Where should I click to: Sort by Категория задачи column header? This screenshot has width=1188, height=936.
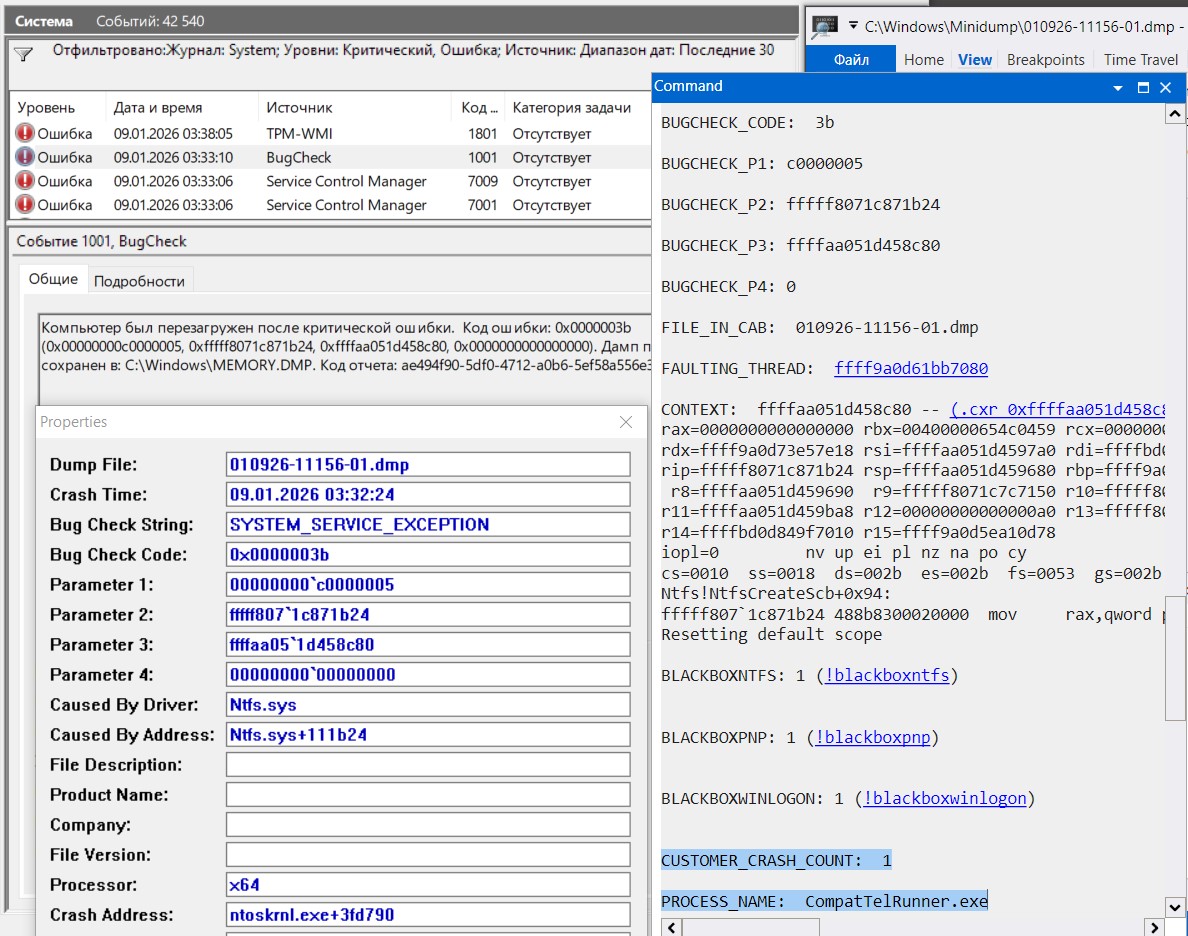tap(571, 108)
